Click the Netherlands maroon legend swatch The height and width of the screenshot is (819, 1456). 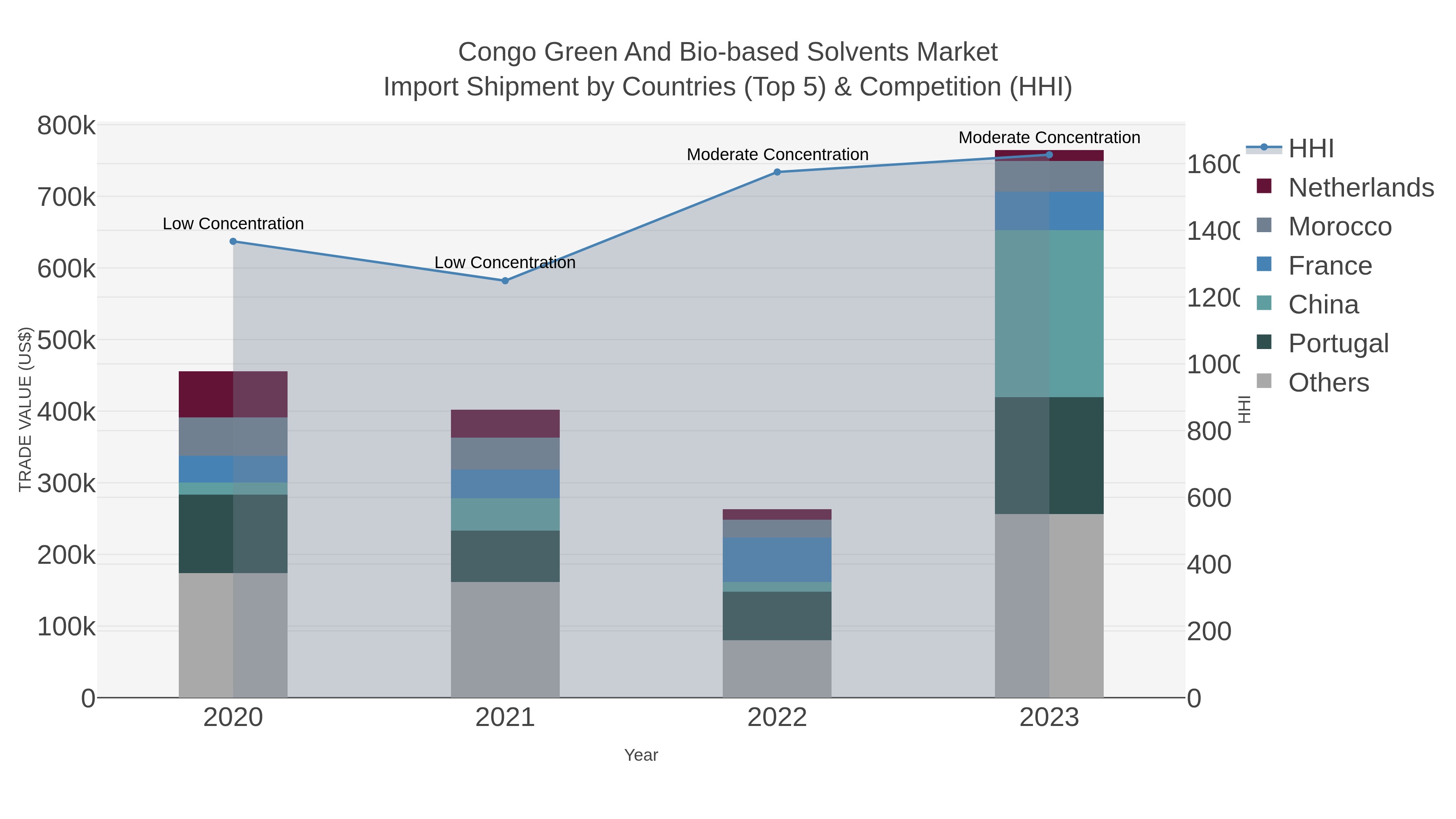point(1264,186)
